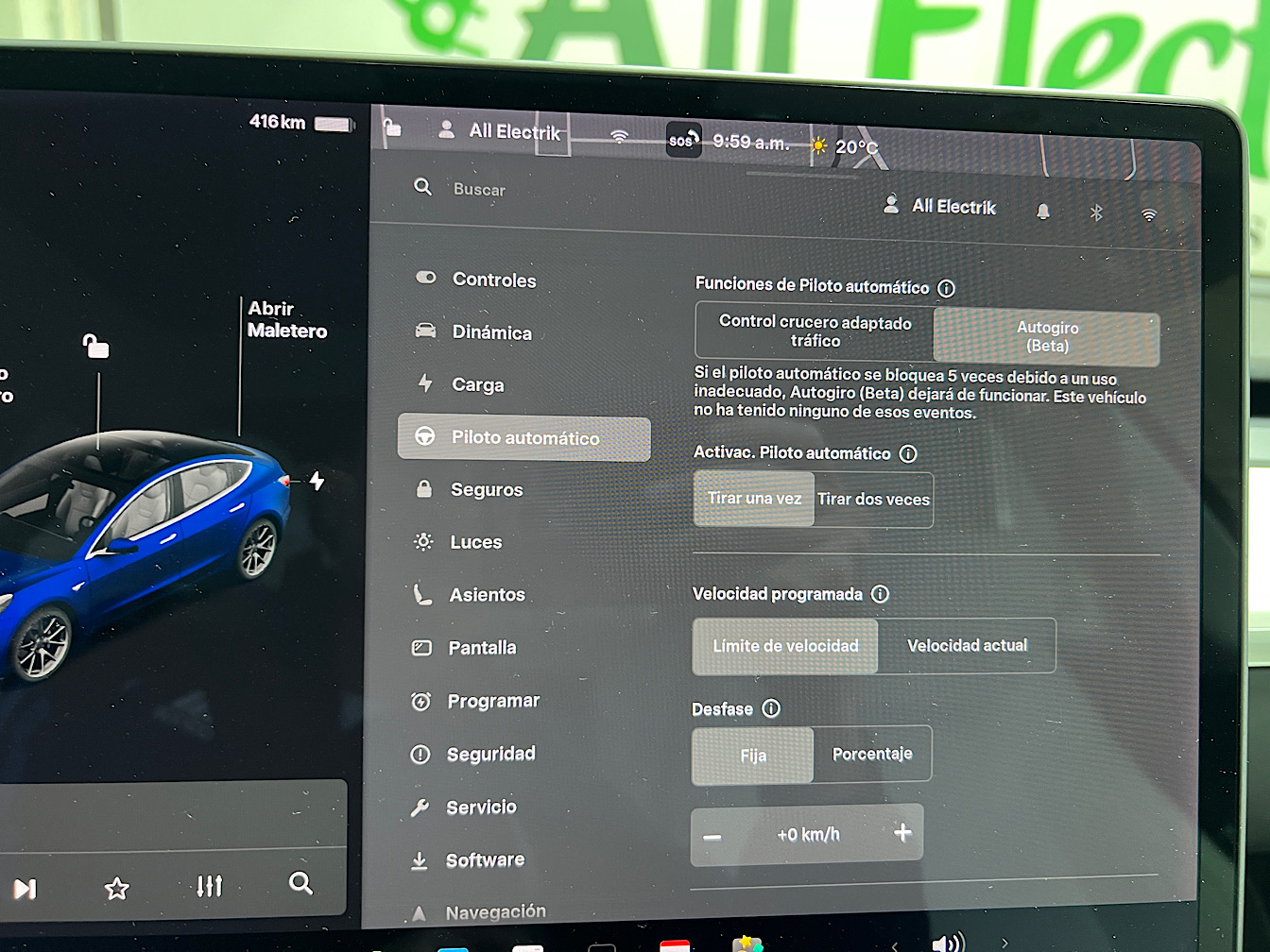Viewport: 1270px width, 952px height.
Task: Select Control crucero adaptado tráfico
Action: [815, 331]
